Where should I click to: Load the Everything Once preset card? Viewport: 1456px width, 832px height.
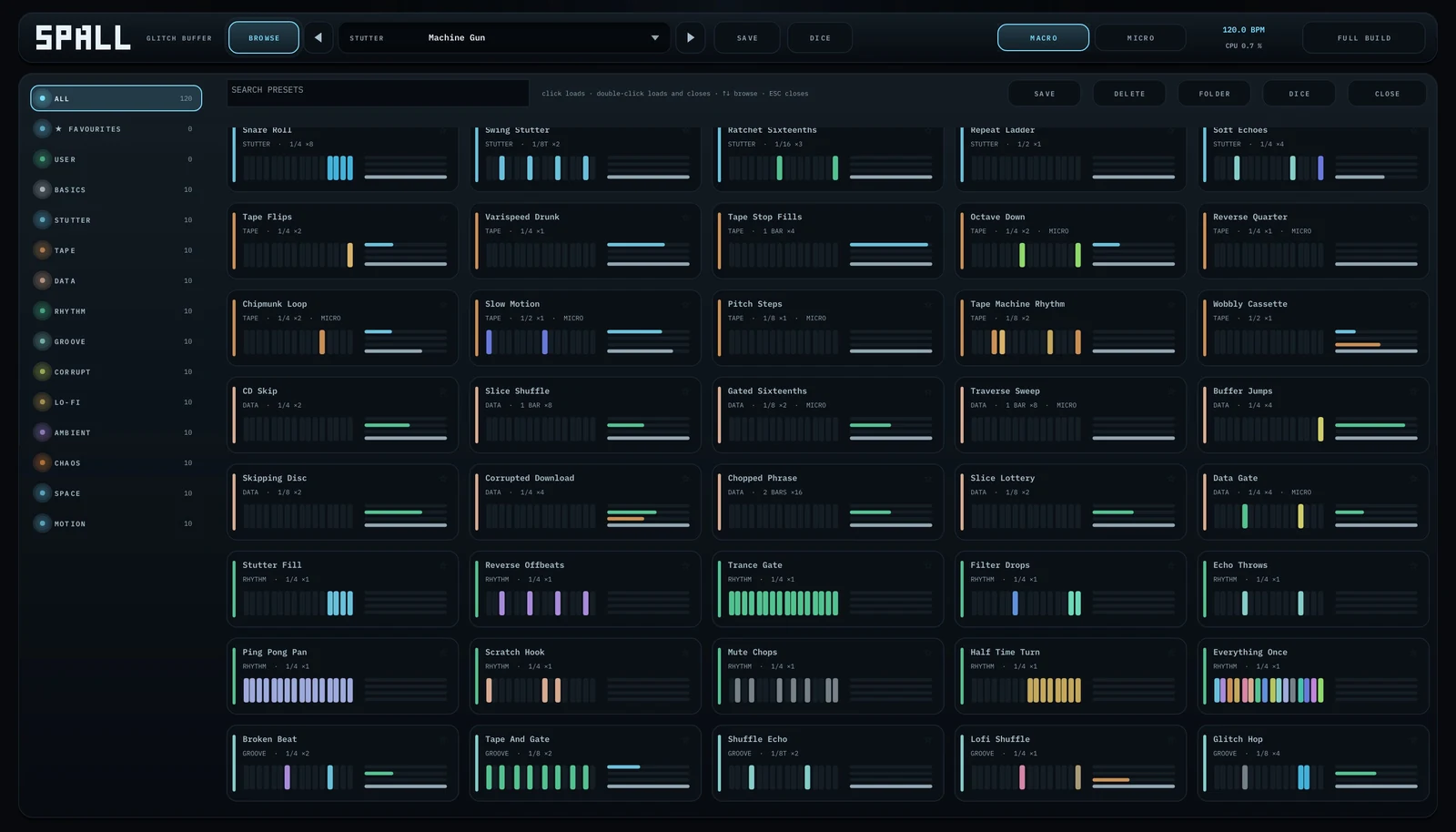click(1313, 676)
